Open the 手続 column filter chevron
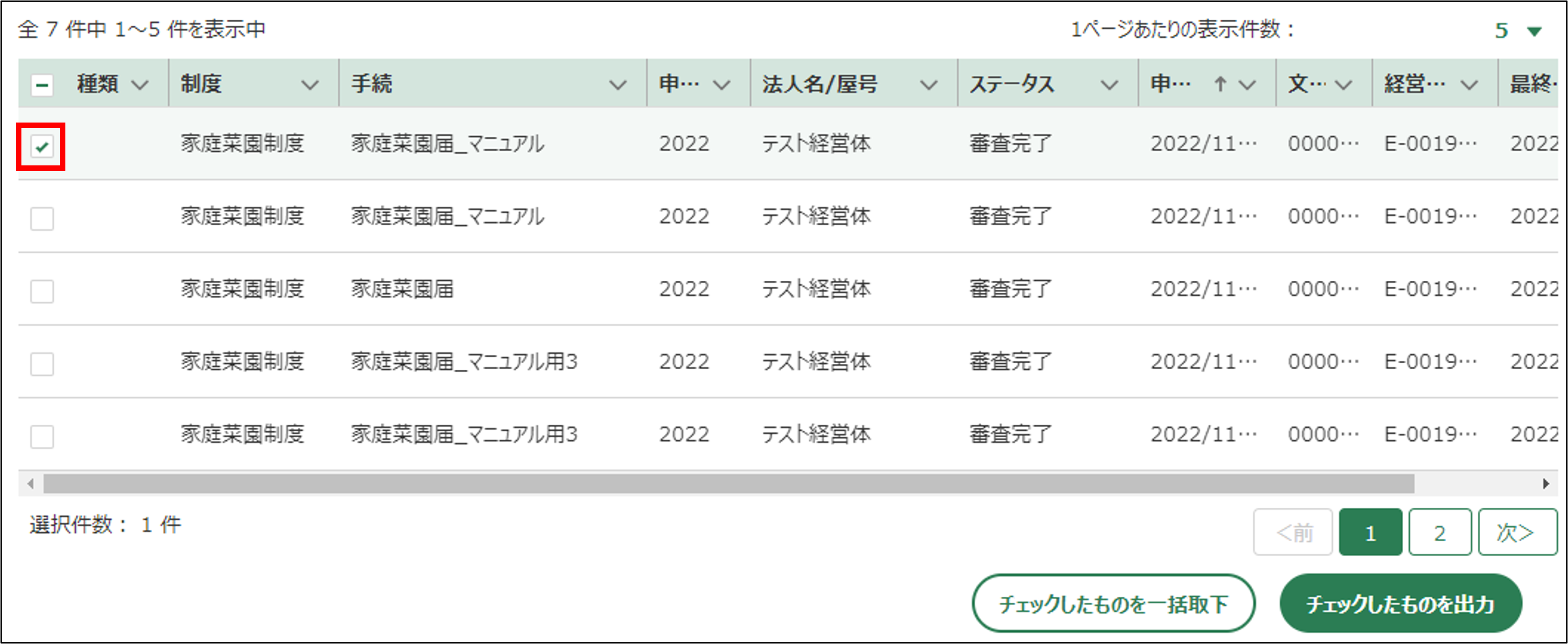 tap(618, 85)
